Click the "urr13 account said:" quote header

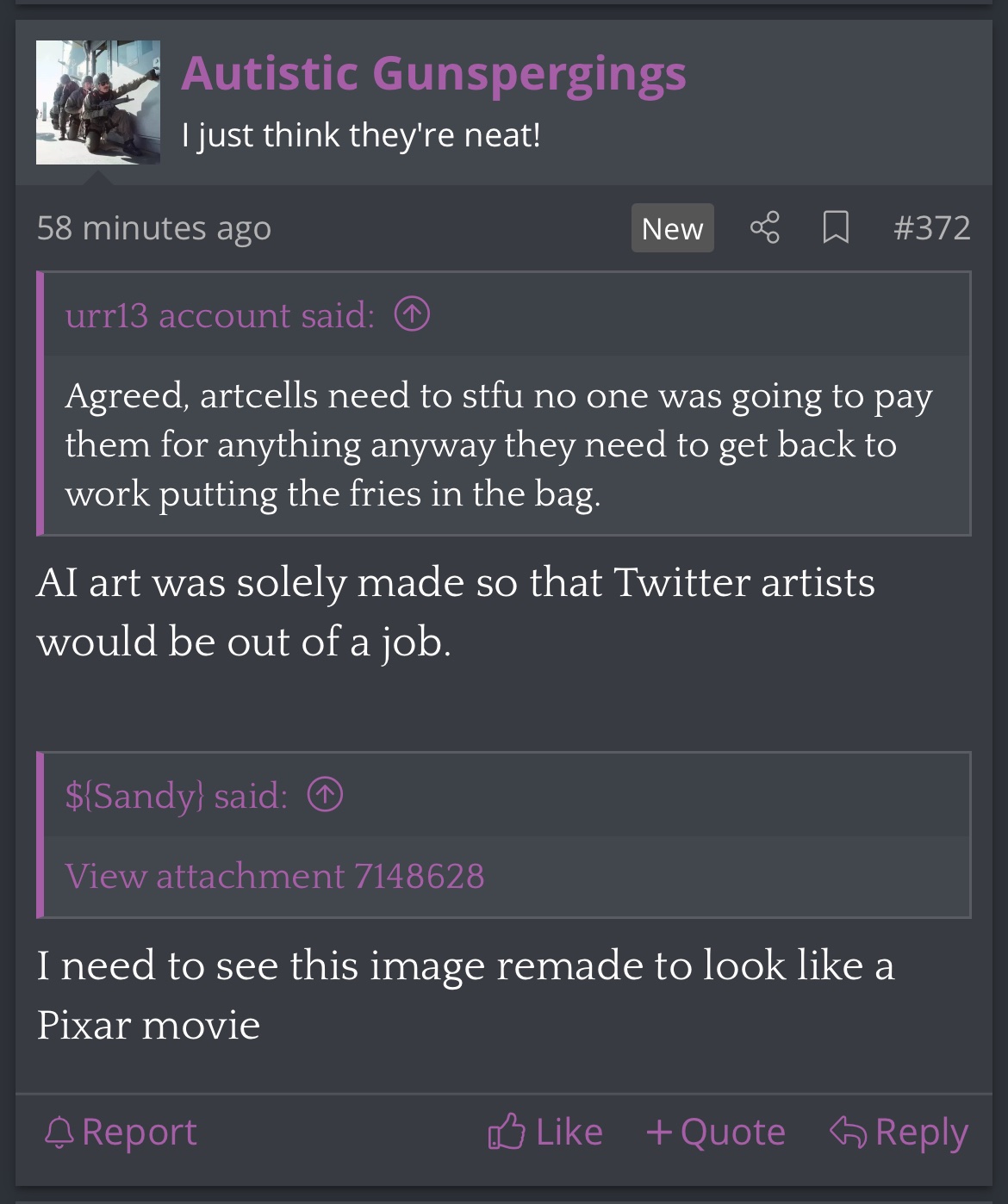220,315
